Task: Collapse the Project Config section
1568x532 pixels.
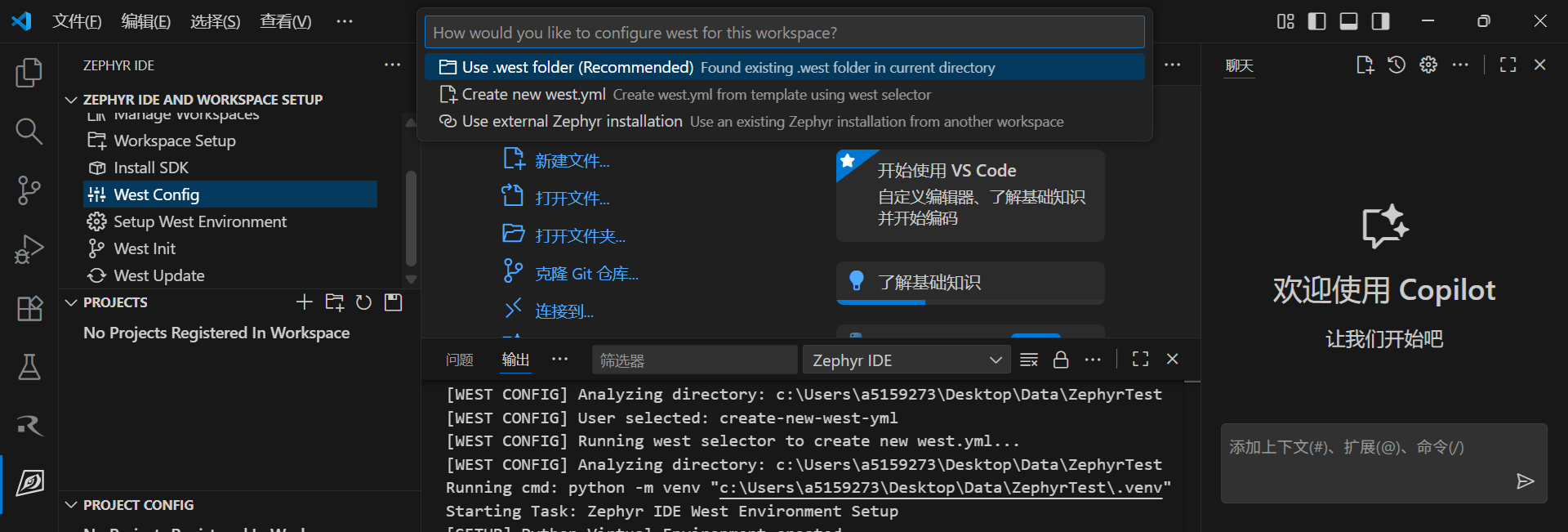Action: [72, 505]
